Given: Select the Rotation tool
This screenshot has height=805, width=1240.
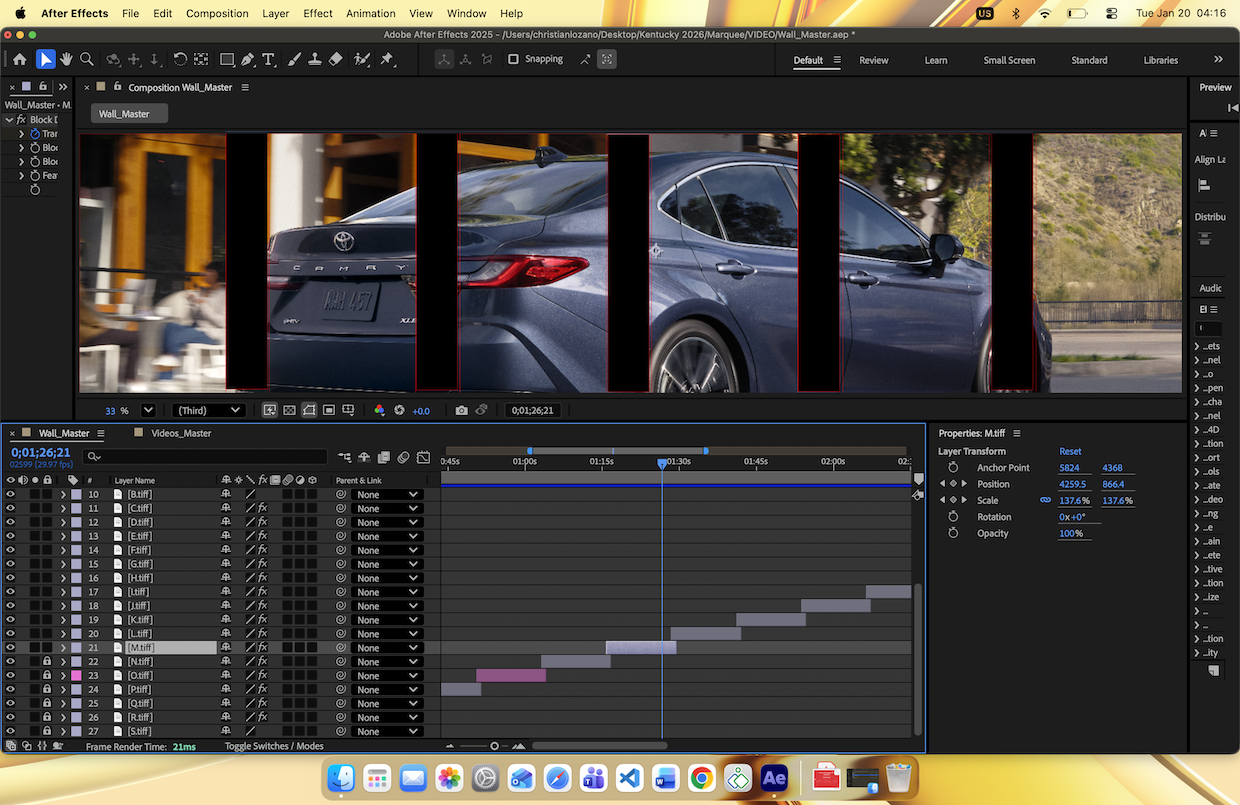Looking at the screenshot, I should [x=180, y=59].
